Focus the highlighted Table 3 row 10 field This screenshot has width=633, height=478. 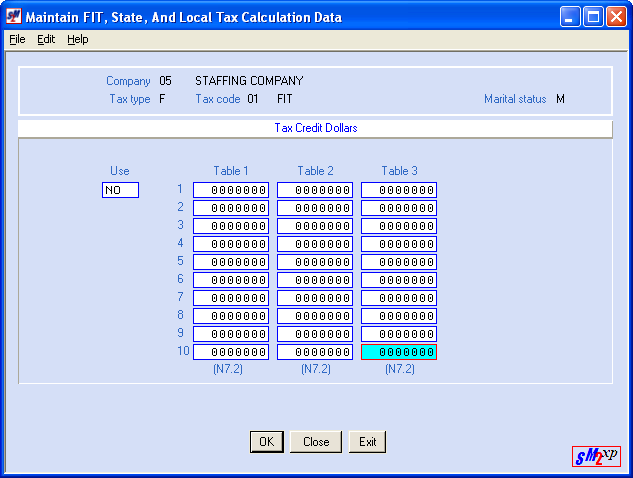(399, 352)
